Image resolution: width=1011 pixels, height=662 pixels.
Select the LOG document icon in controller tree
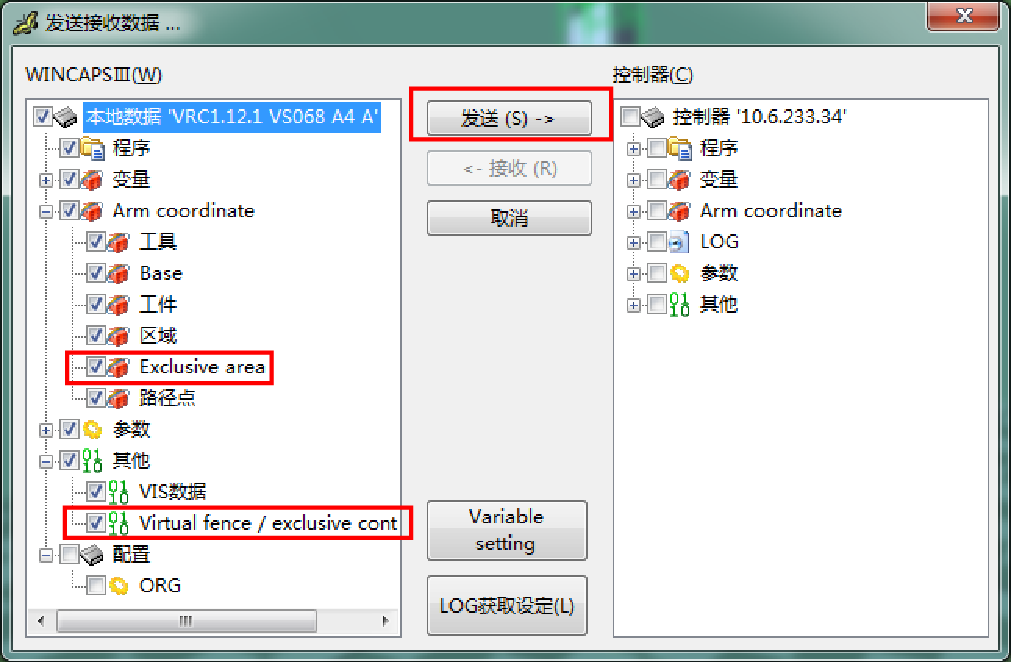pyautogui.click(x=679, y=242)
